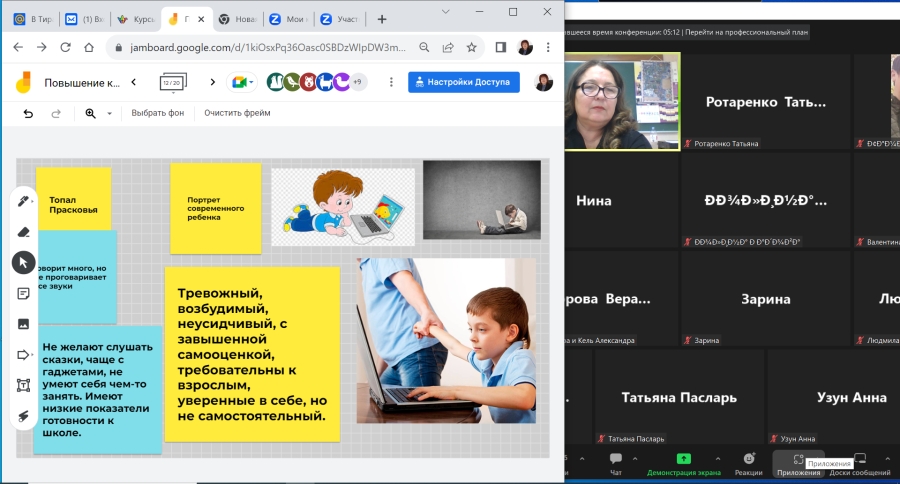Select the Pen tool in Jamboard toolbar
Screen dimensions: 900x484
pyautogui.click(x=22, y=201)
